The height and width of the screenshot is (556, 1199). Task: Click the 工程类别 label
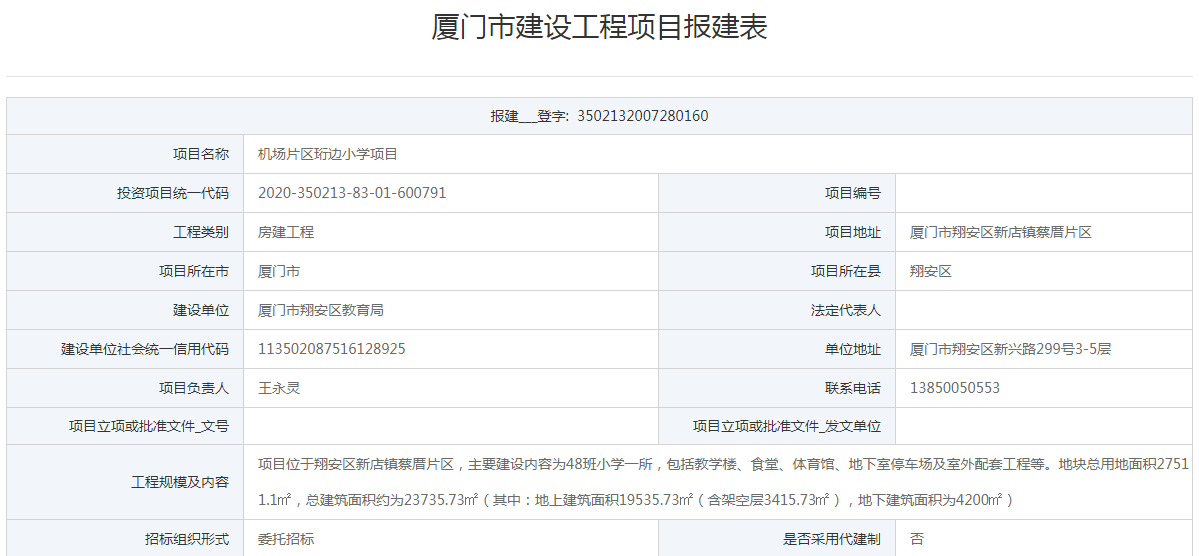tap(201, 232)
